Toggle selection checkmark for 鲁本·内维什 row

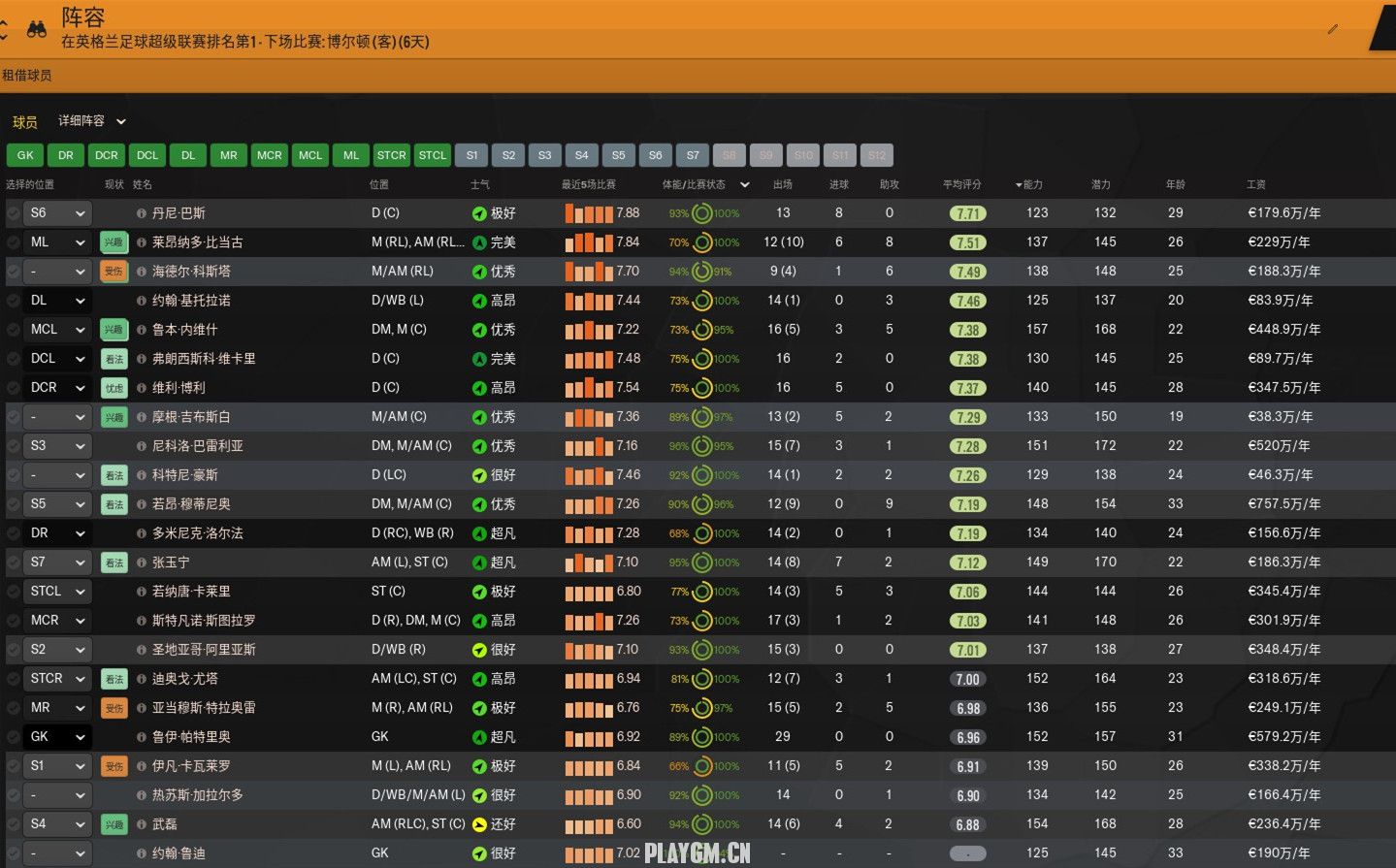[14, 330]
